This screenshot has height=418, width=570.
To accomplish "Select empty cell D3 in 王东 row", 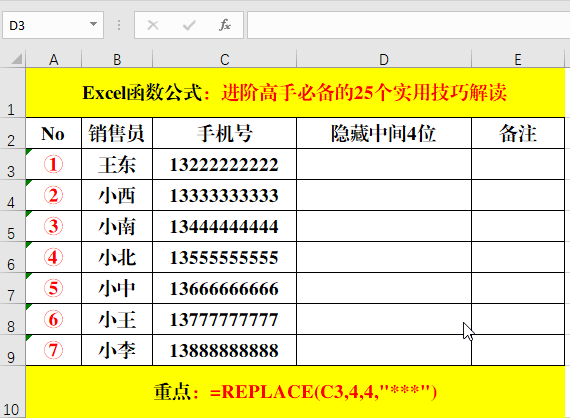I will tap(384, 164).
